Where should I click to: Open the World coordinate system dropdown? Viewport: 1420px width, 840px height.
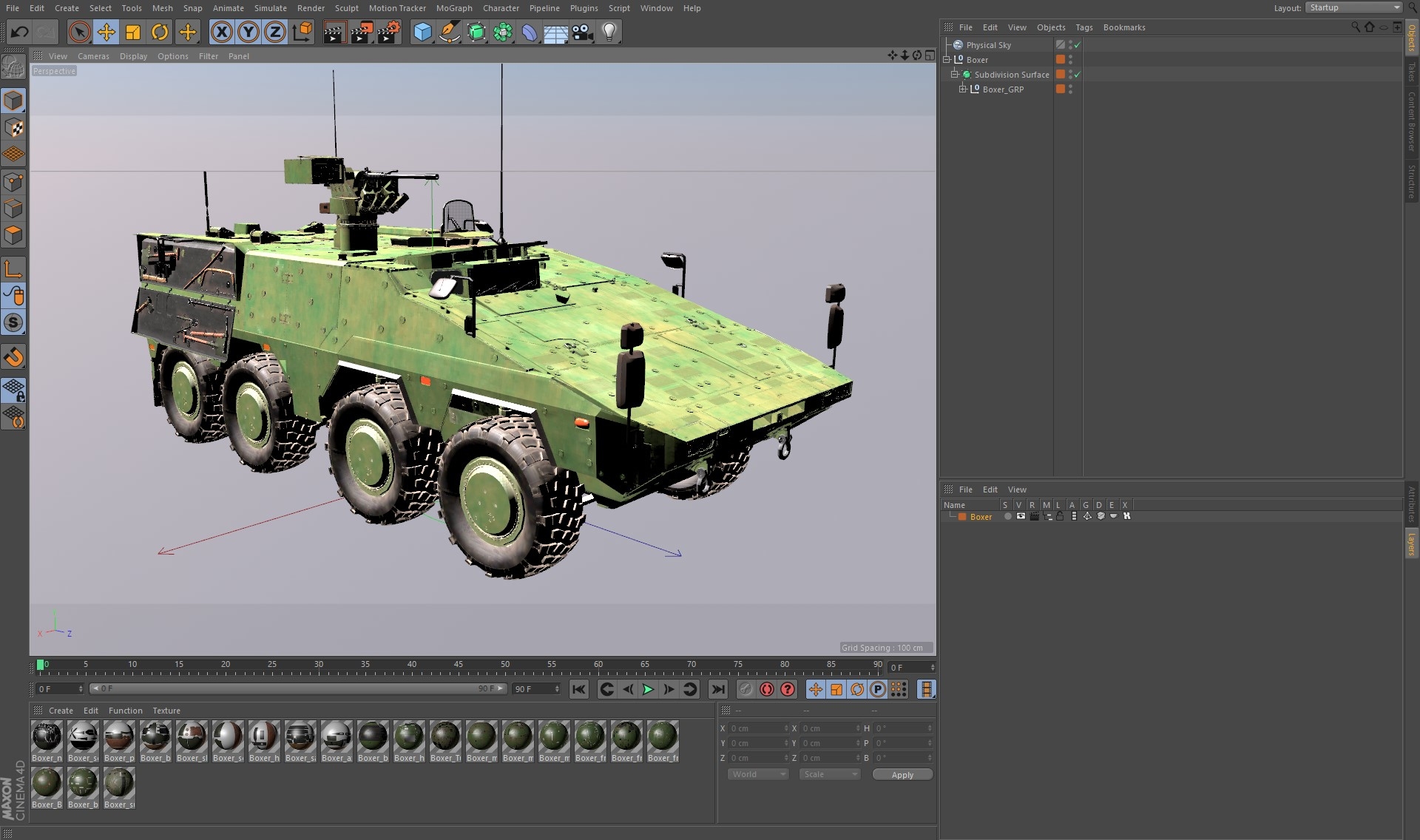[x=758, y=773]
